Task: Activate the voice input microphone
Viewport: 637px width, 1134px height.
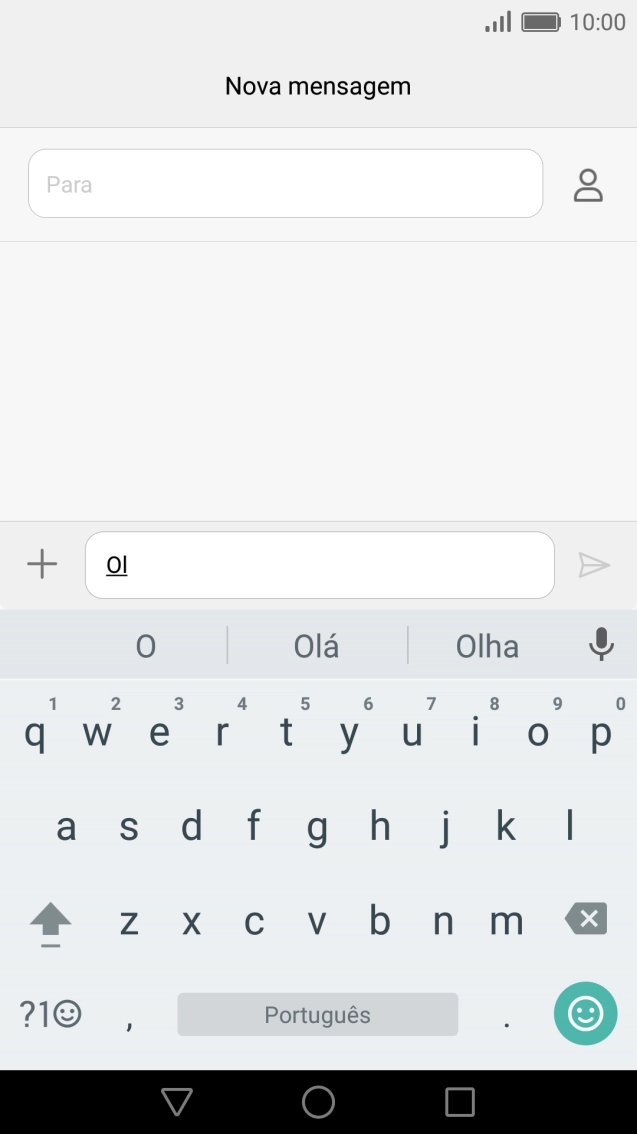Action: pos(601,645)
